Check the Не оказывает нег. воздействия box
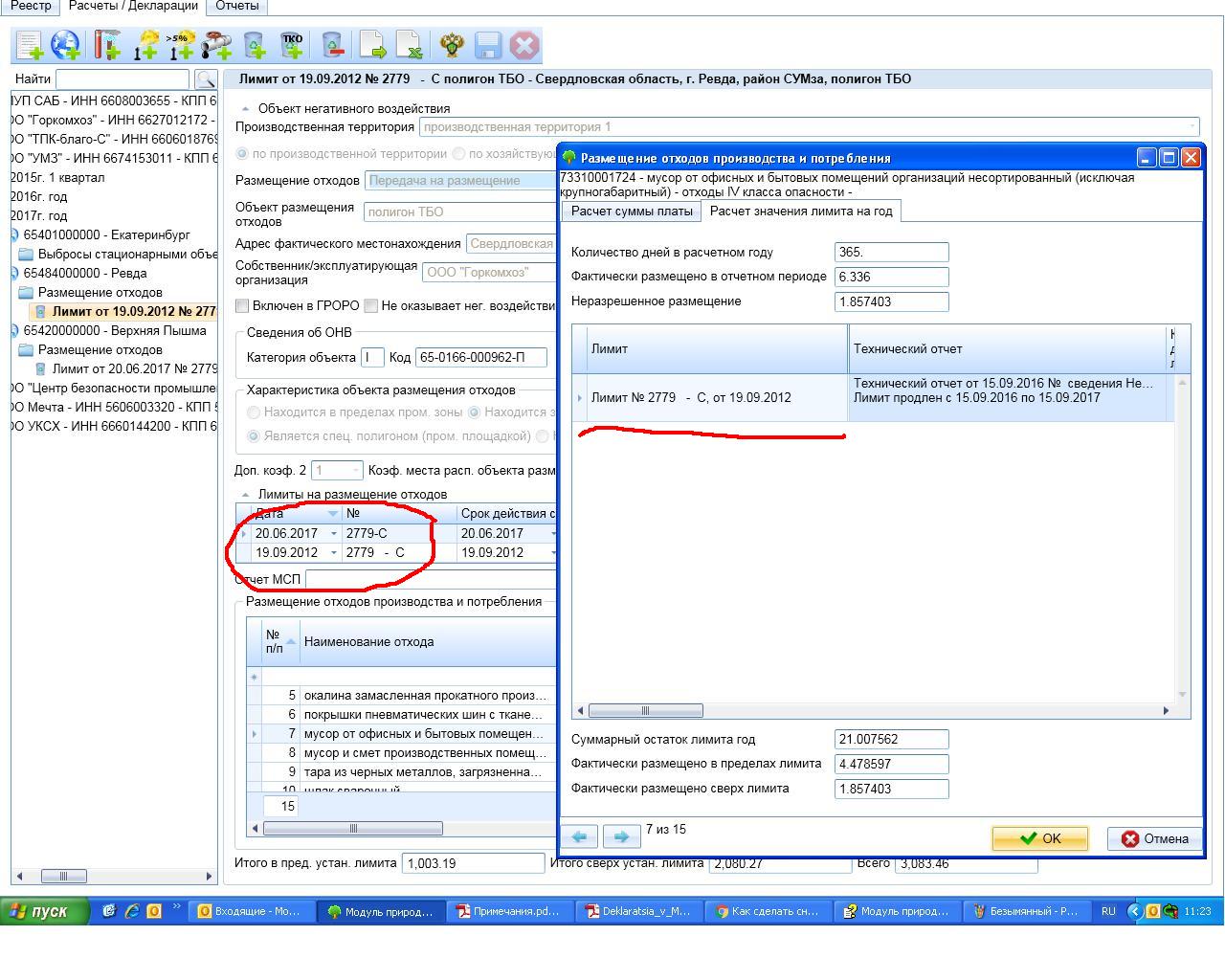Screen dimensions: 1225x980 tap(370, 306)
